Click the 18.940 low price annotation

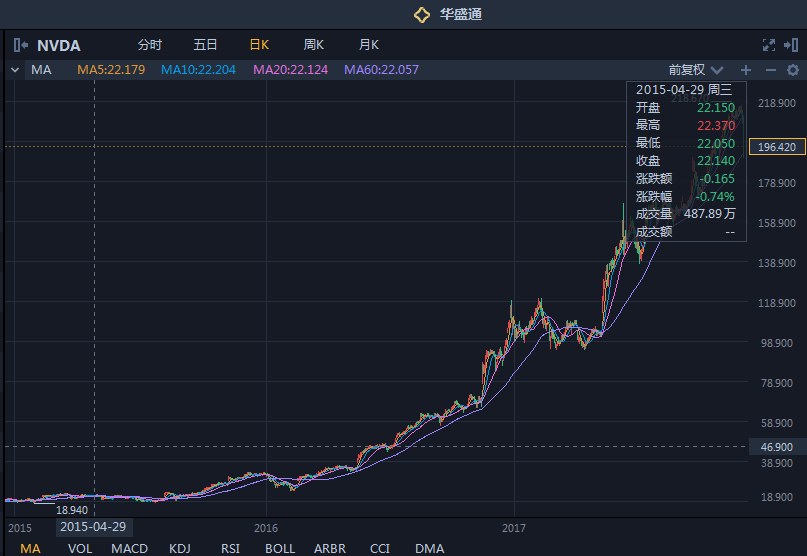[72, 510]
